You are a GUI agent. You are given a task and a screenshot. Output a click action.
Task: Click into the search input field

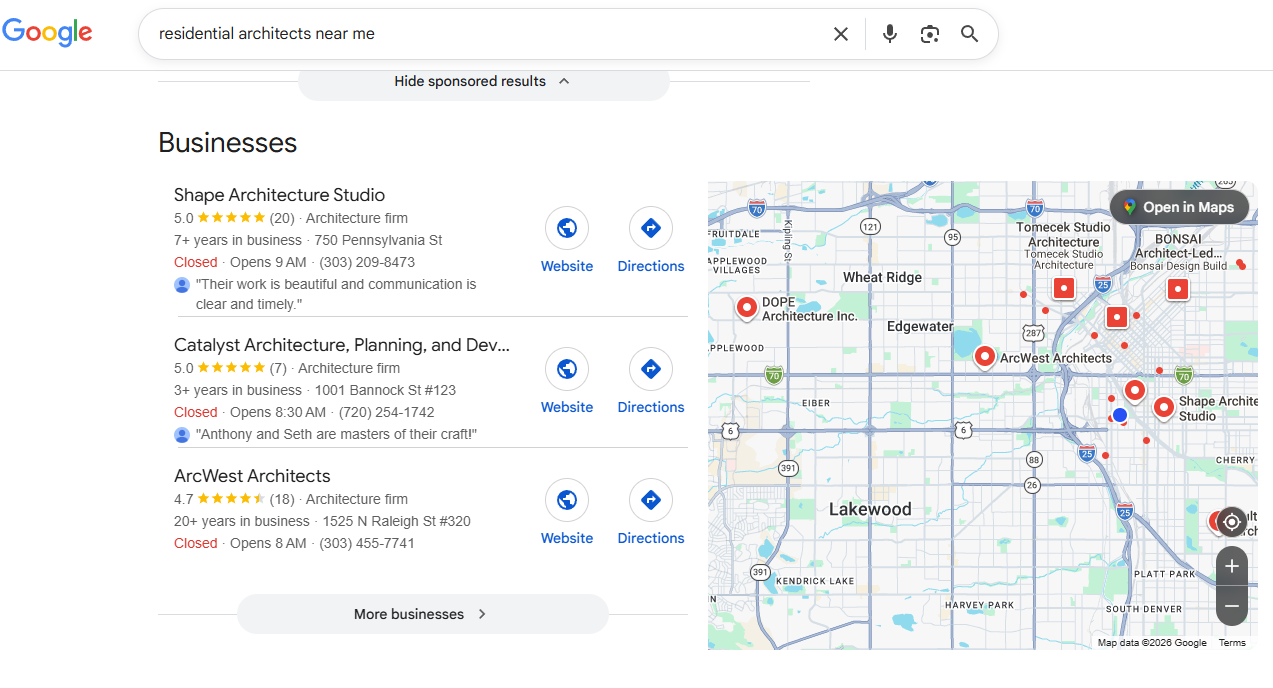click(480, 34)
